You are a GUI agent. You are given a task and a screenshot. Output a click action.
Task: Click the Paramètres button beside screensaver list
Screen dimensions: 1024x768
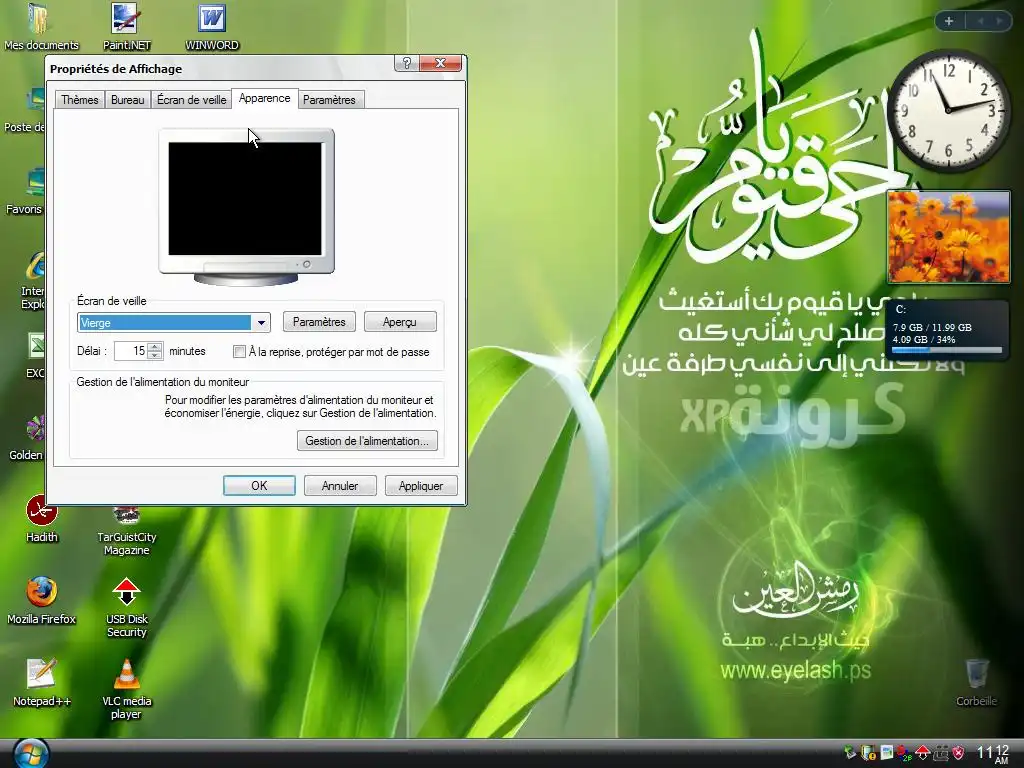click(319, 322)
